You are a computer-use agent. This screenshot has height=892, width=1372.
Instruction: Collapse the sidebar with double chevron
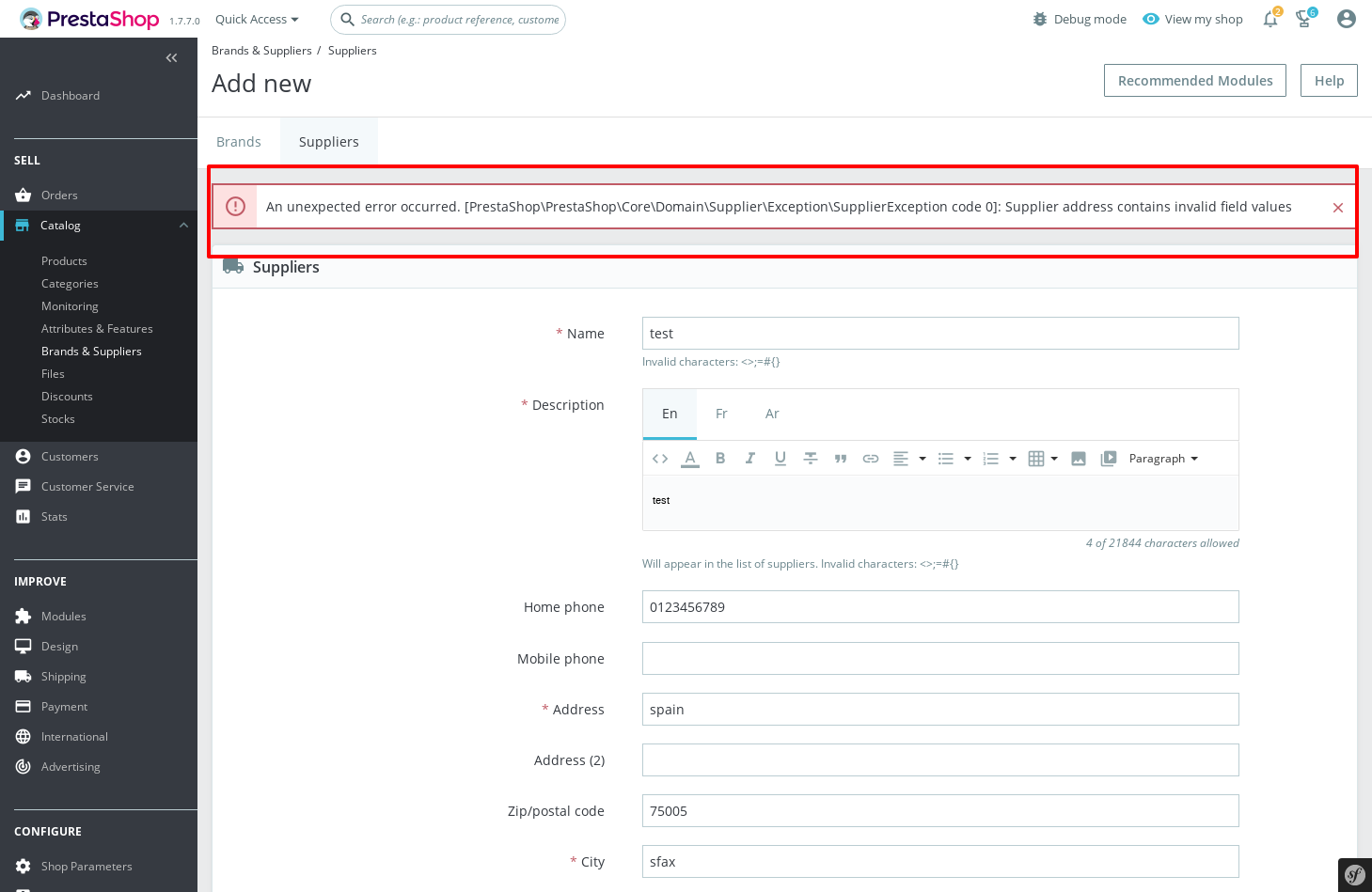(x=171, y=58)
